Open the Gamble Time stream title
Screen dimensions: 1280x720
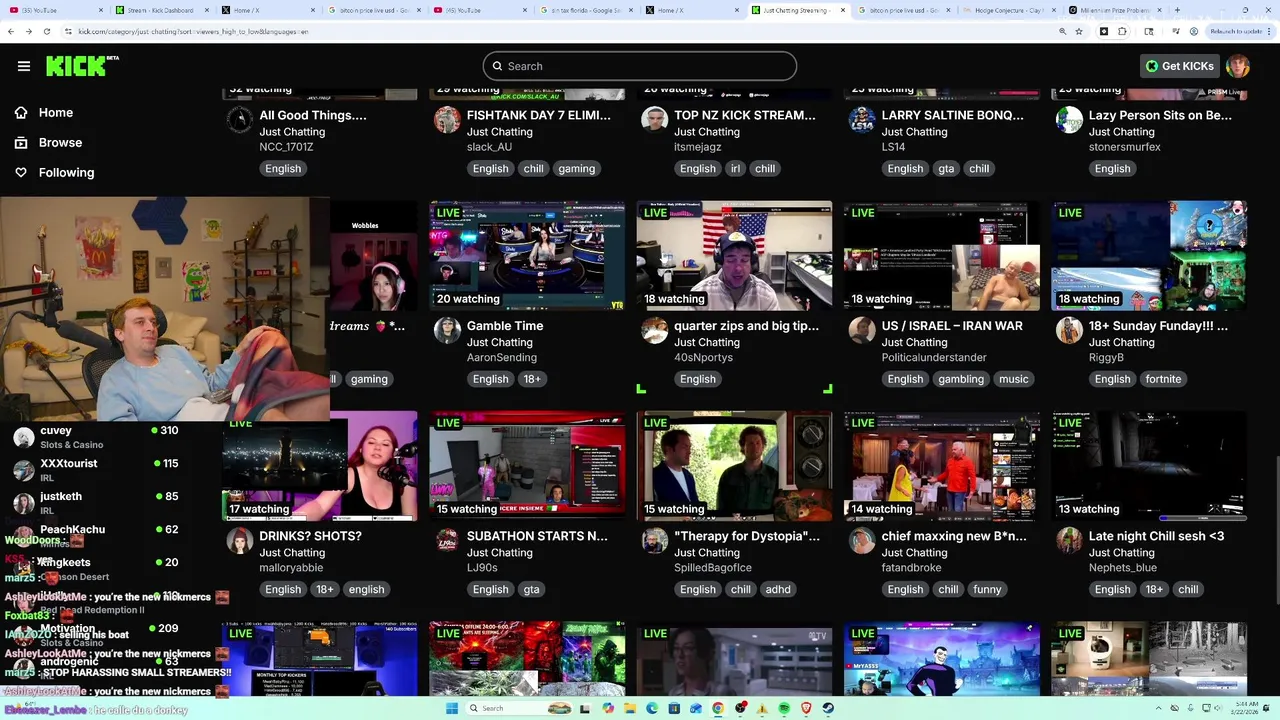point(505,326)
